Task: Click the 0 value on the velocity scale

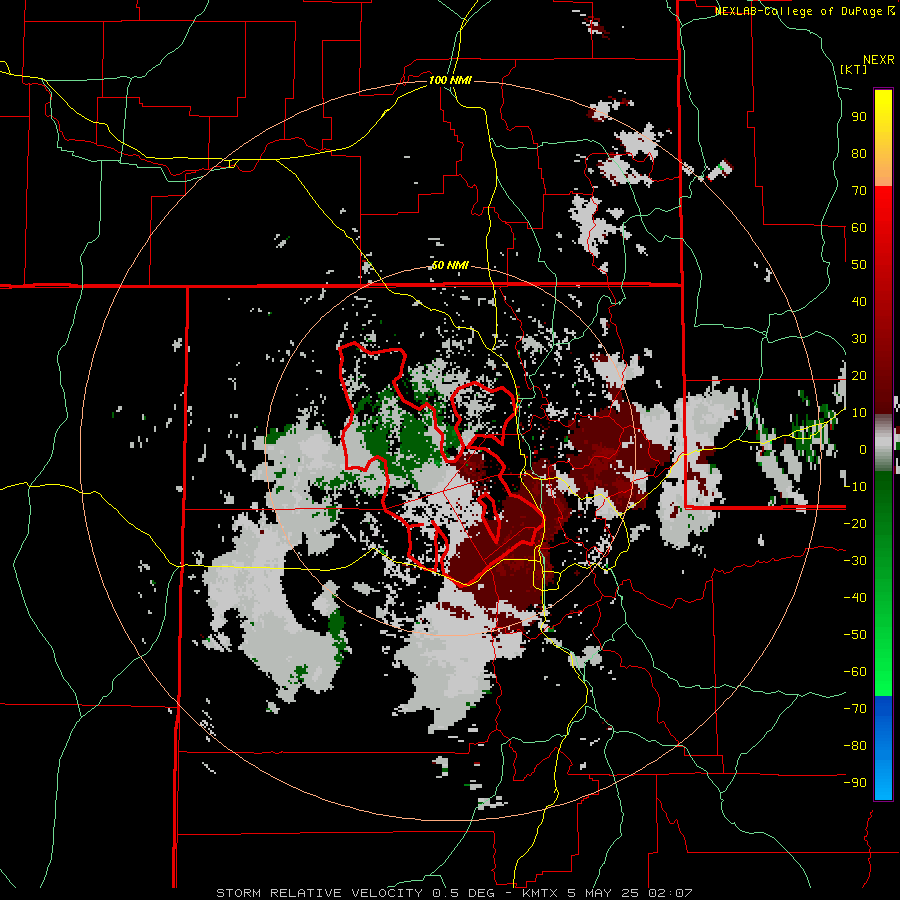Action: coord(863,449)
